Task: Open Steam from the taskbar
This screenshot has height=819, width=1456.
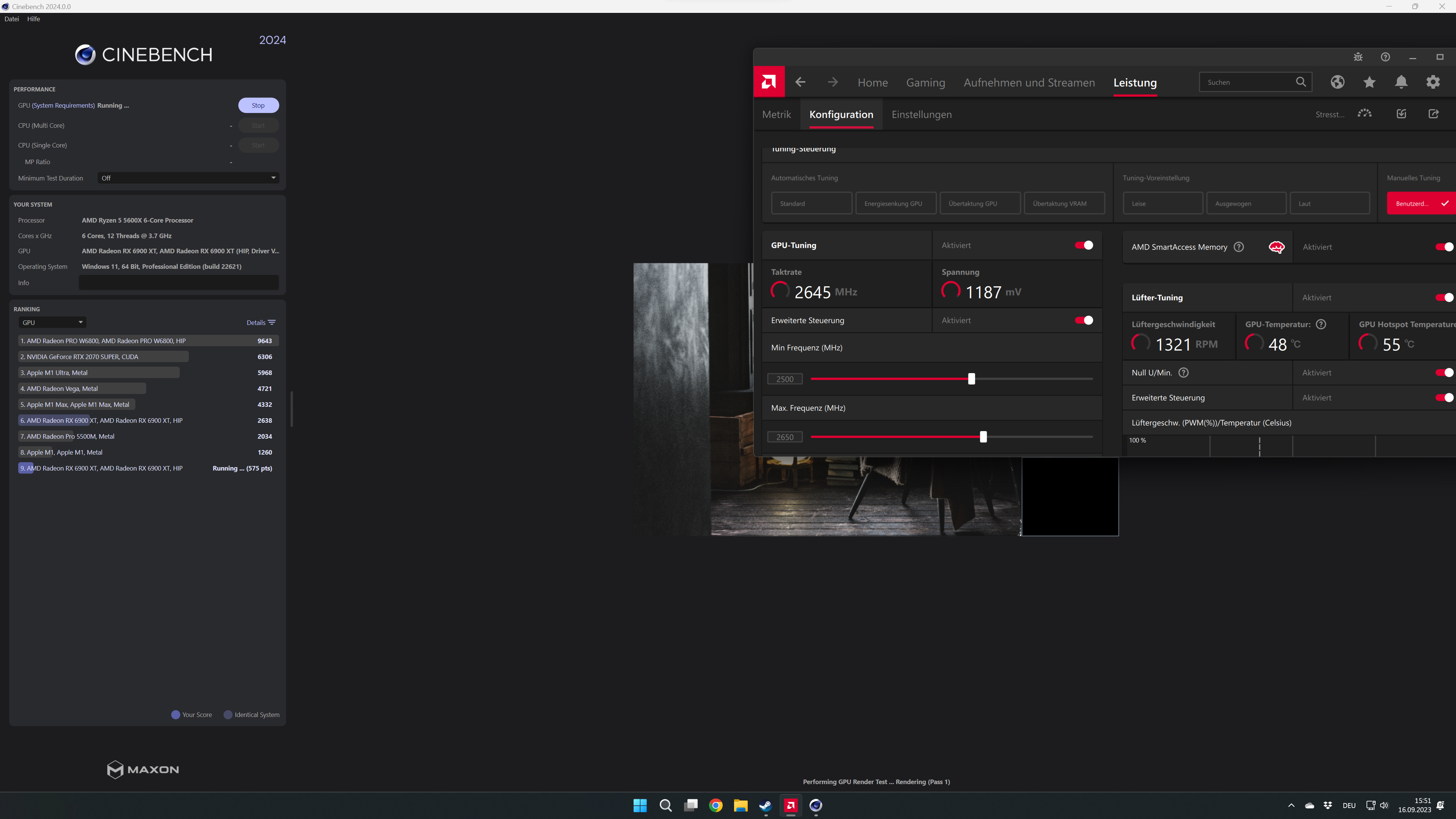Action: 765,805
